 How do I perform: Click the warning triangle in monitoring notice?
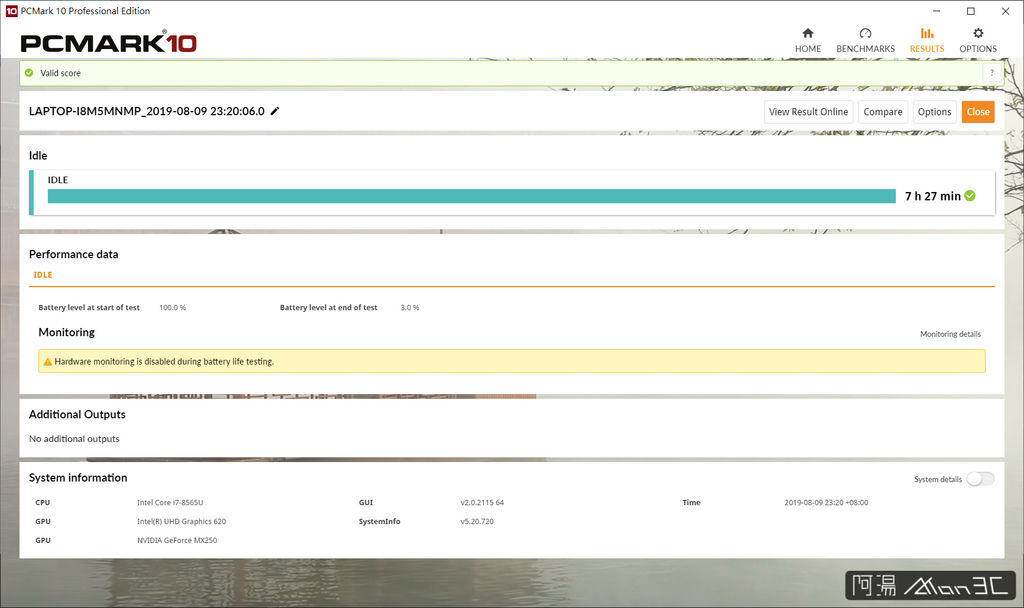click(47, 361)
